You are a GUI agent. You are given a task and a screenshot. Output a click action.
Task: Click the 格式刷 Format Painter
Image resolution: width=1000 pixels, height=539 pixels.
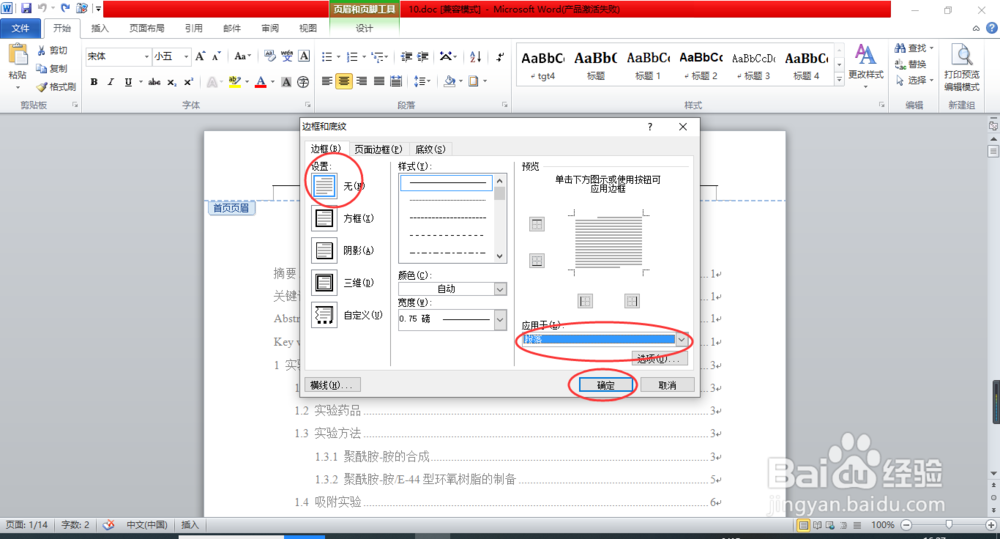click(56, 86)
